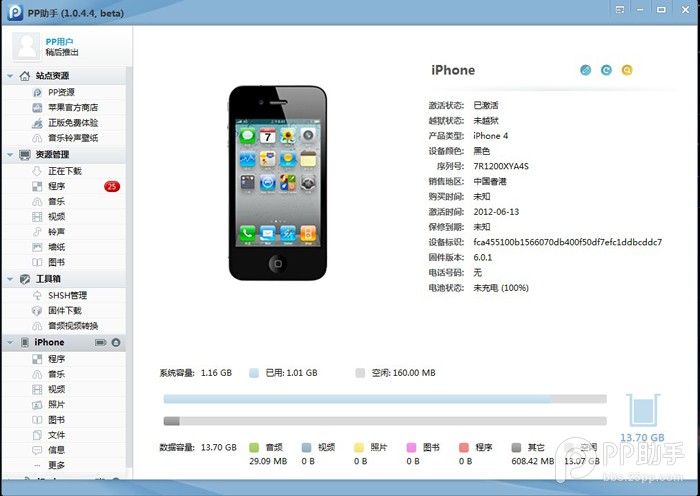Collapse the 资源管理 section arrow
The image size is (700, 496).
[10, 154]
